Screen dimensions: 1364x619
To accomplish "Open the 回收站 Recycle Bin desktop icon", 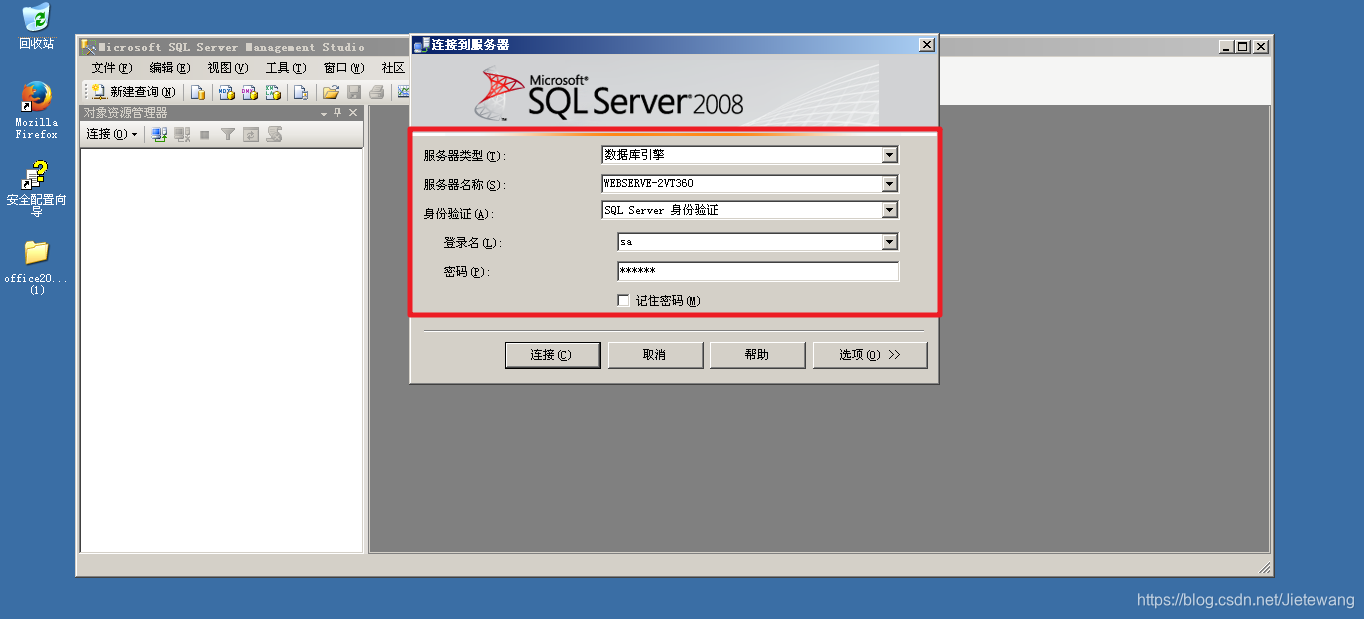I will point(36,27).
